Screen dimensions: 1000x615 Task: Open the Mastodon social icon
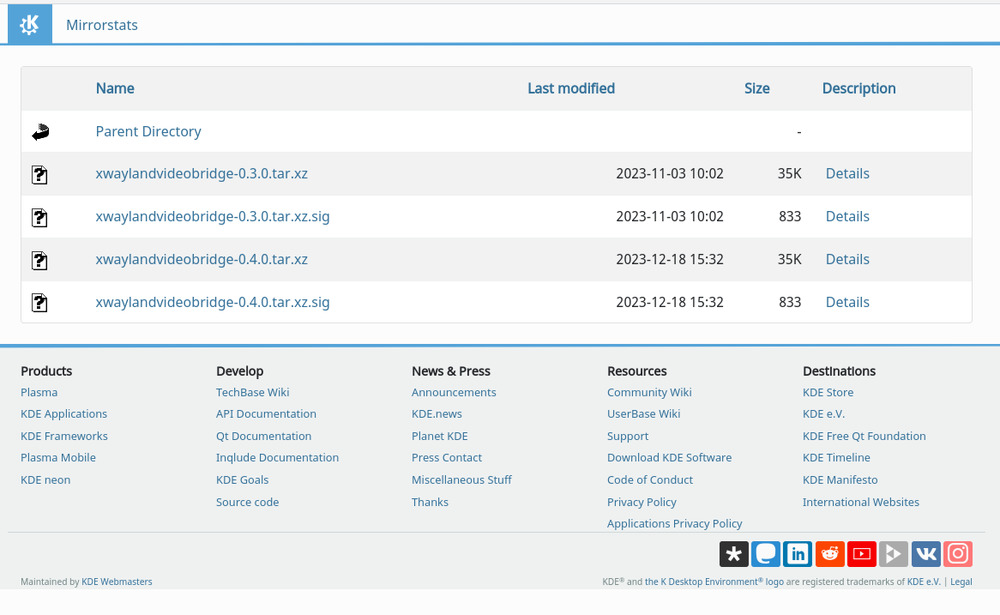point(766,553)
